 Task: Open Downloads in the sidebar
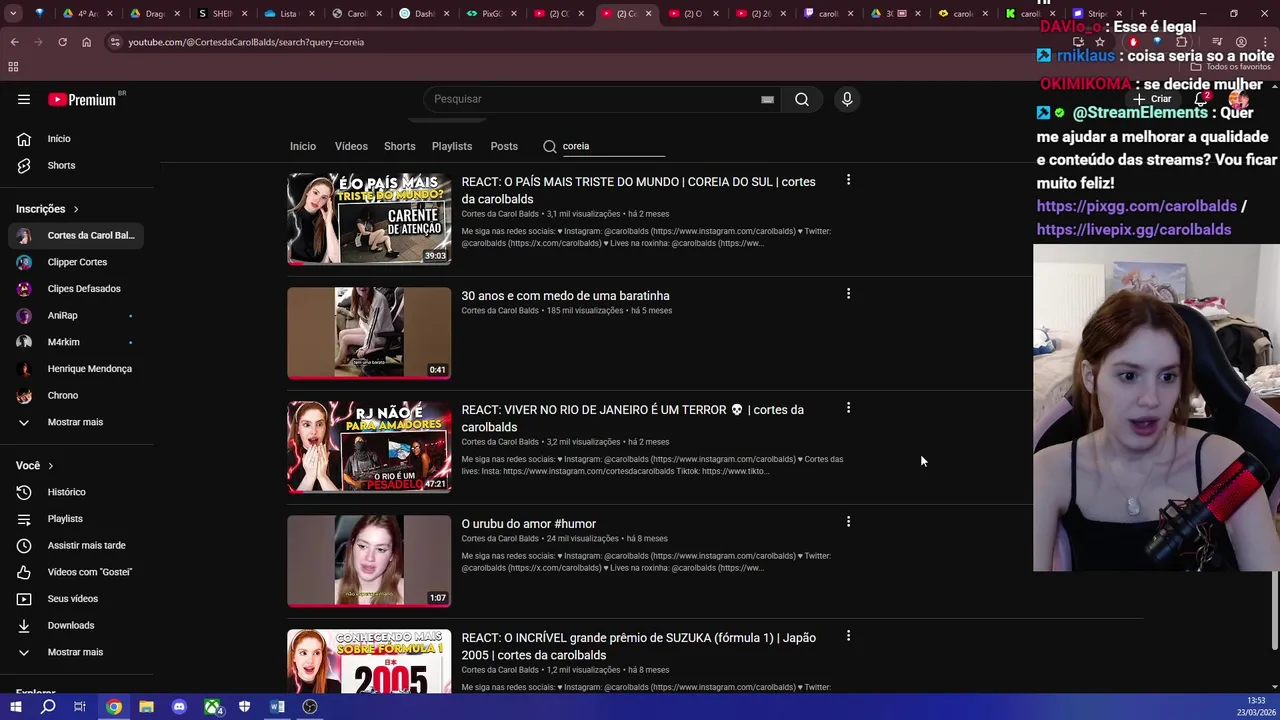(77, 625)
